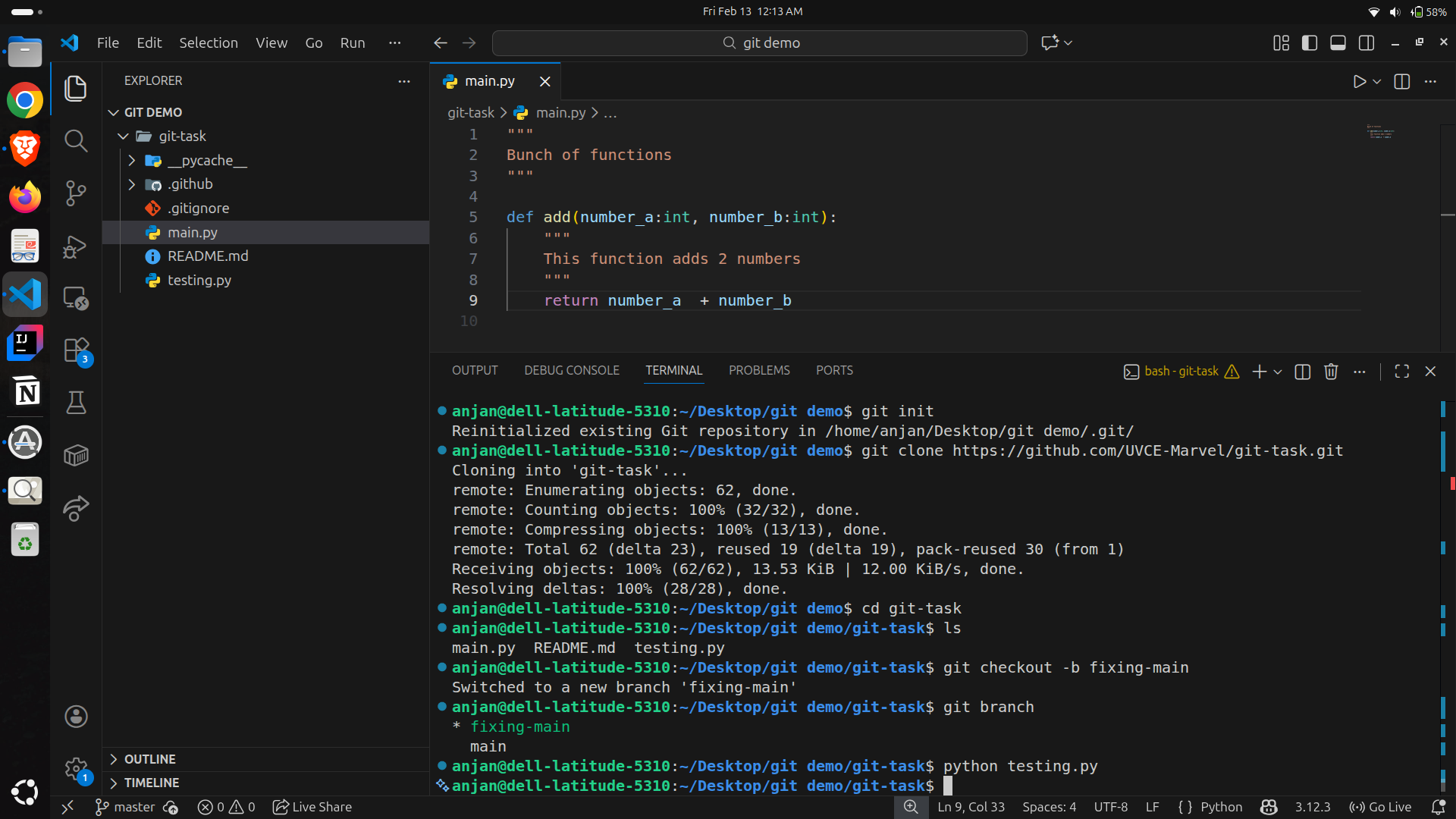This screenshot has height=819, width=1456.
Task: Click the GitHub Copilot status bar icon
Action: pos(1269,807)
